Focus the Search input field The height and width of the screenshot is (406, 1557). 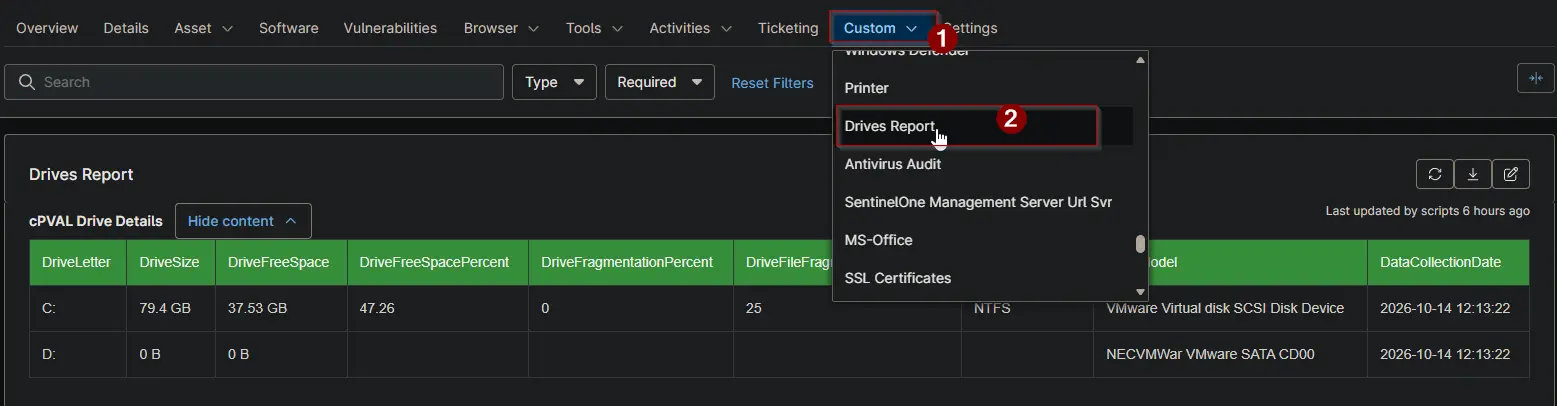(254, 82)
